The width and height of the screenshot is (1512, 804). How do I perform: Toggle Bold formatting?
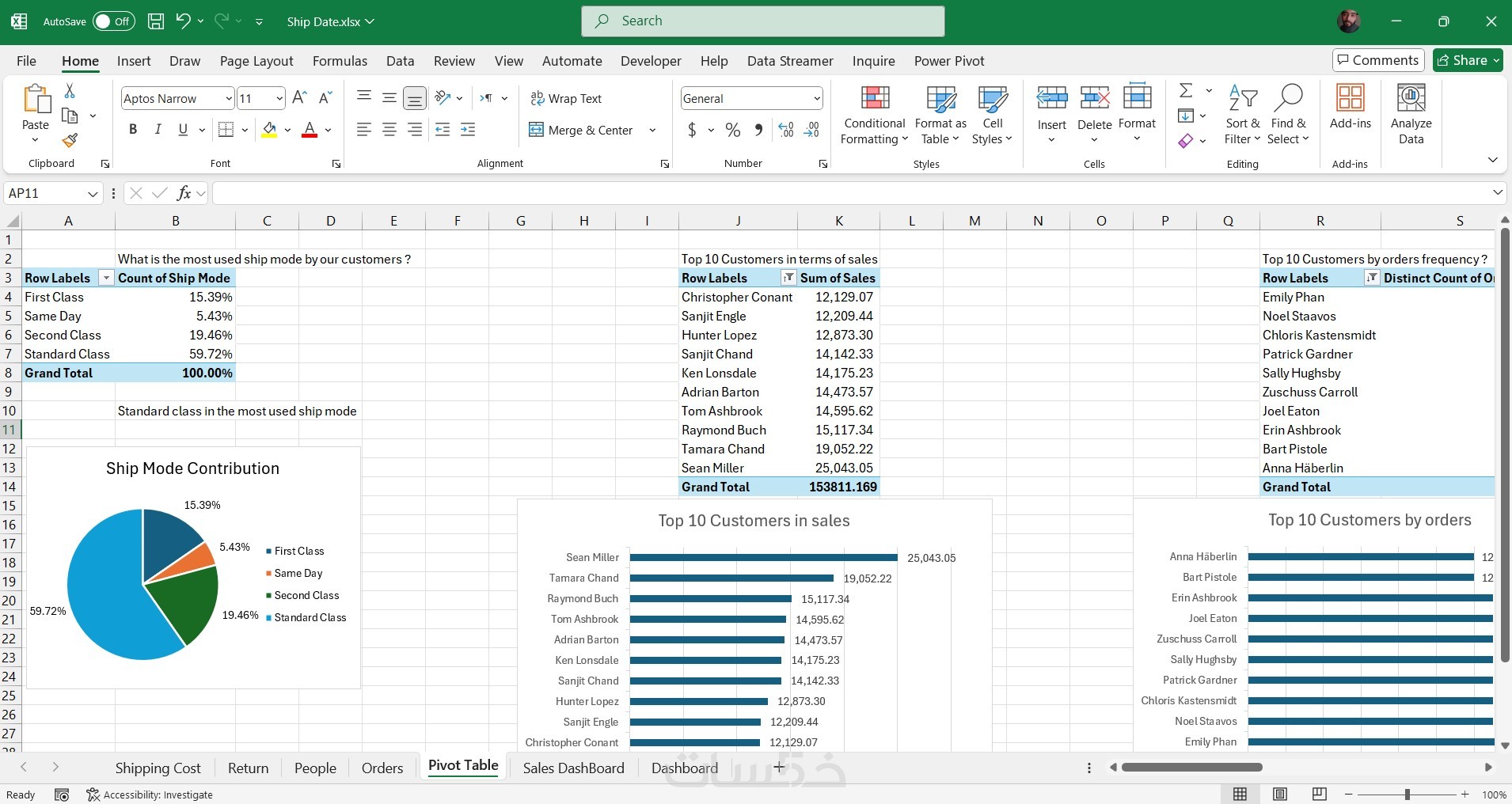[133, 131]
